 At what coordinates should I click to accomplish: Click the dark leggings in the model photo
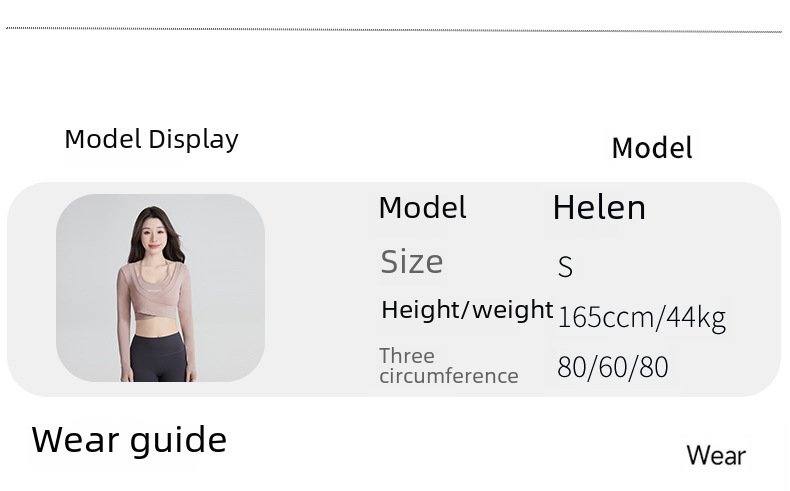[160, 356]
